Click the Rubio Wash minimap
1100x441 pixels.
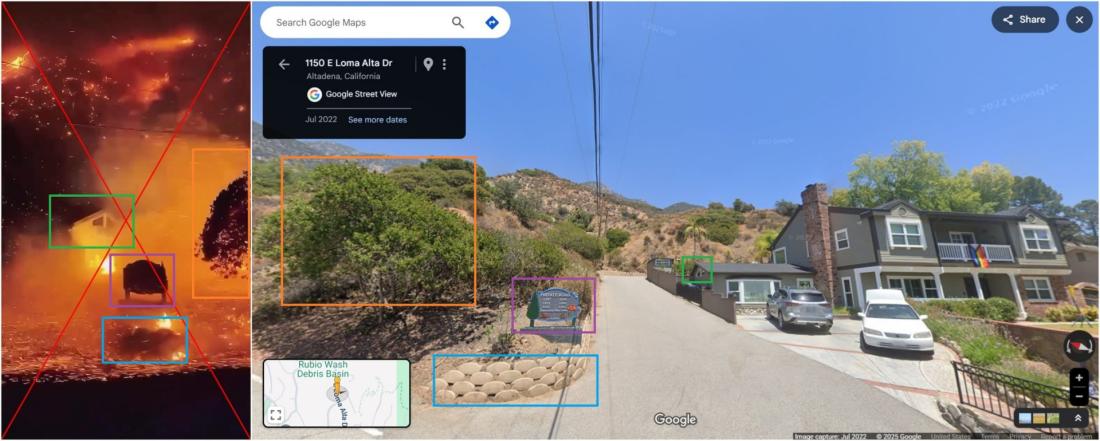coord(337,393)
